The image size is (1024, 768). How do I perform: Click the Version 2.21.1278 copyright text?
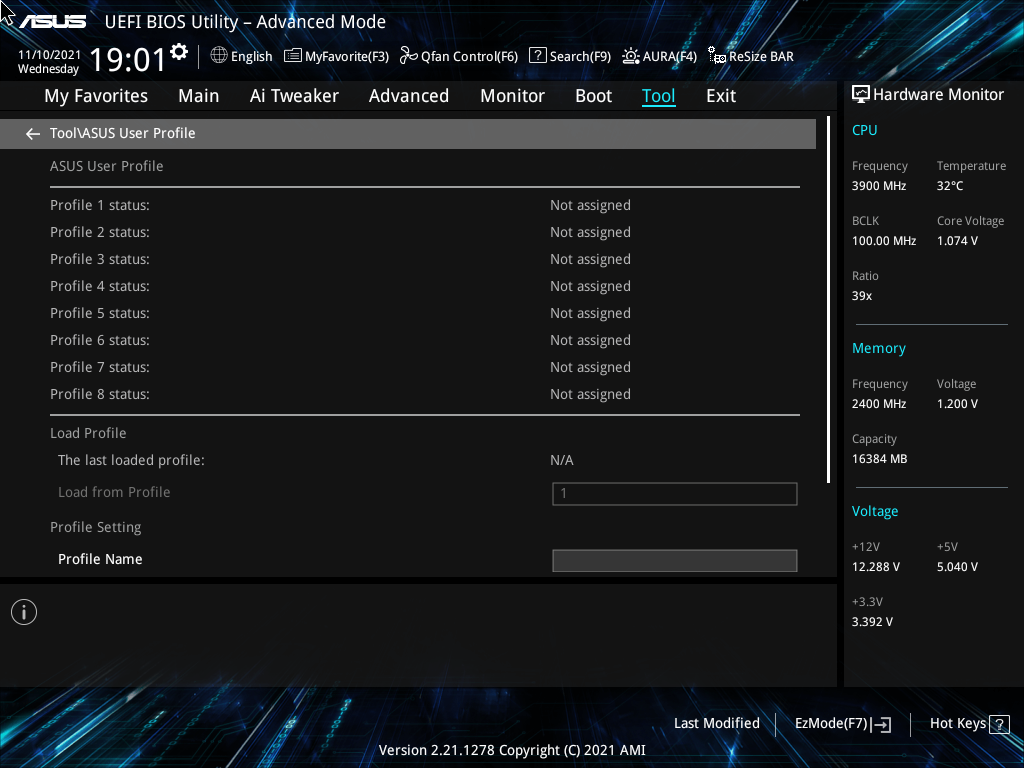(x=512, y=750)
